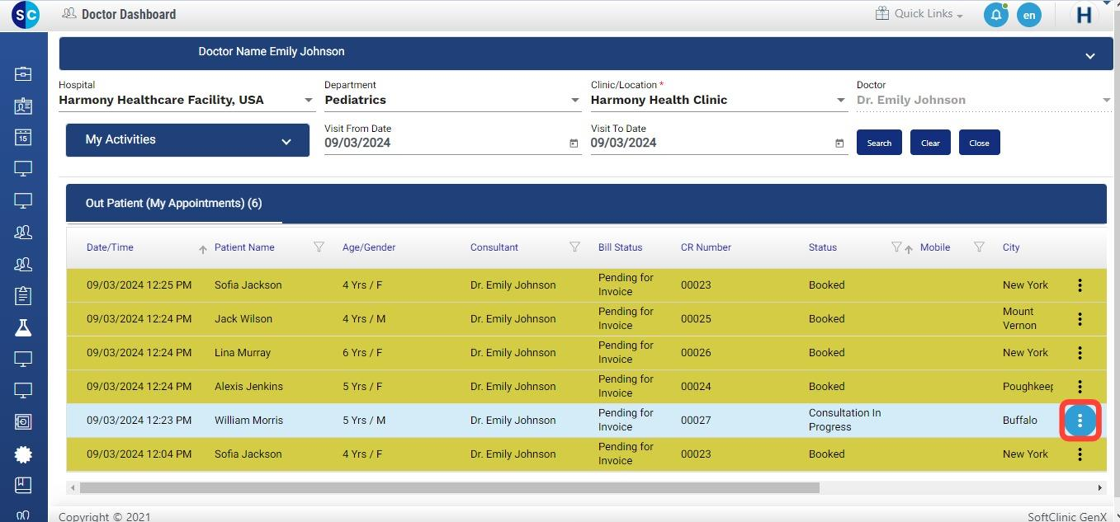Open the lab flask icon in sidebar
The image size is (1120, 522).
tap(23, 327)
